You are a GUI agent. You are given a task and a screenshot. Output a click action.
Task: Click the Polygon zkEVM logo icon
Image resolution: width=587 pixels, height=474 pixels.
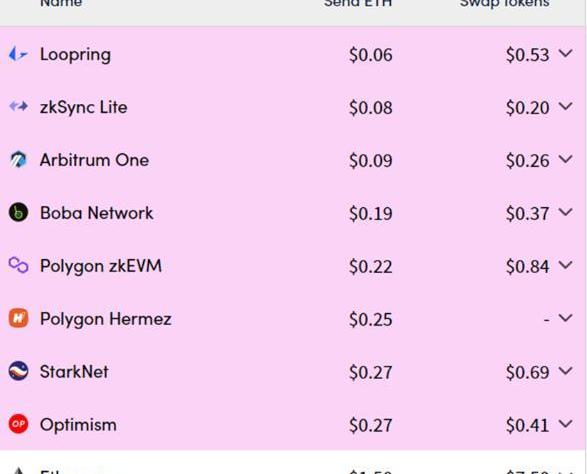18,265
